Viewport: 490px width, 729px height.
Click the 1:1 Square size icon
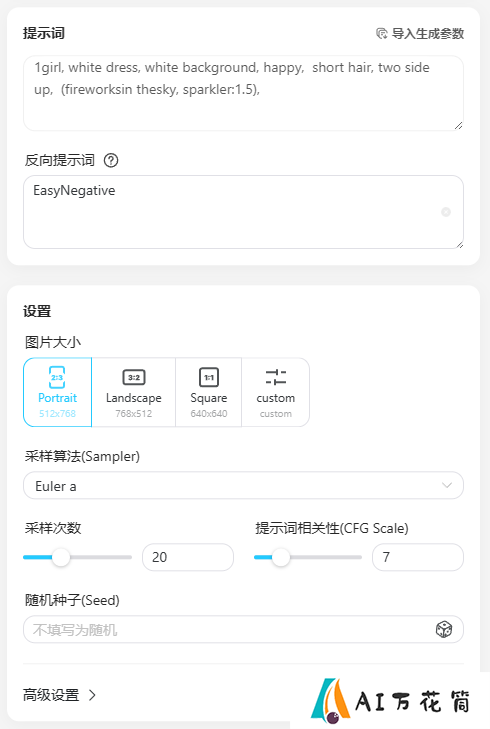[x=209, y=377]
